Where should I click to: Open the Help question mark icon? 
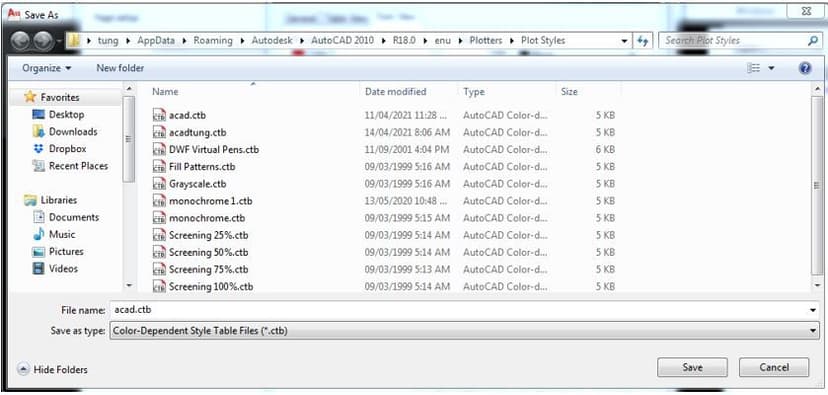(x=805, y=68)
